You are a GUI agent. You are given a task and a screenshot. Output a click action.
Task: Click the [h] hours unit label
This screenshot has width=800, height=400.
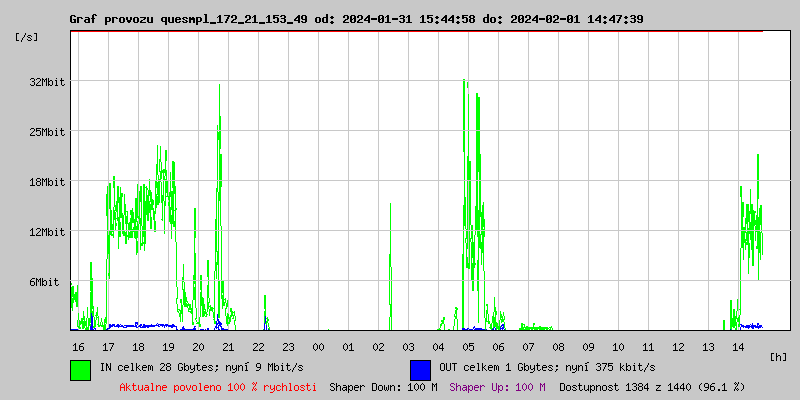pos(779,356)
